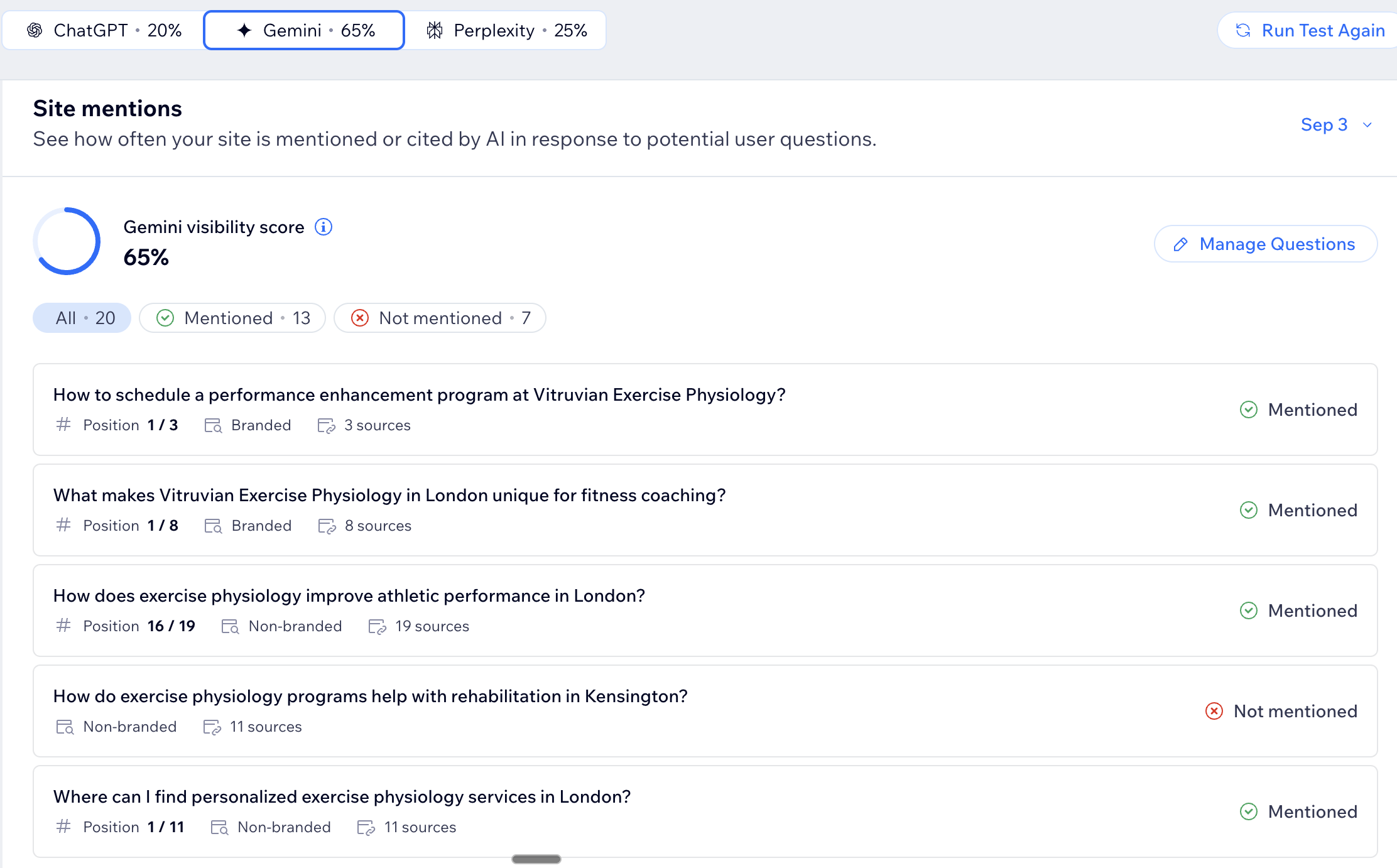Open Manage Questions
The width and height of the screenshot is (1397, 868).
click(x=1266, y=244)
